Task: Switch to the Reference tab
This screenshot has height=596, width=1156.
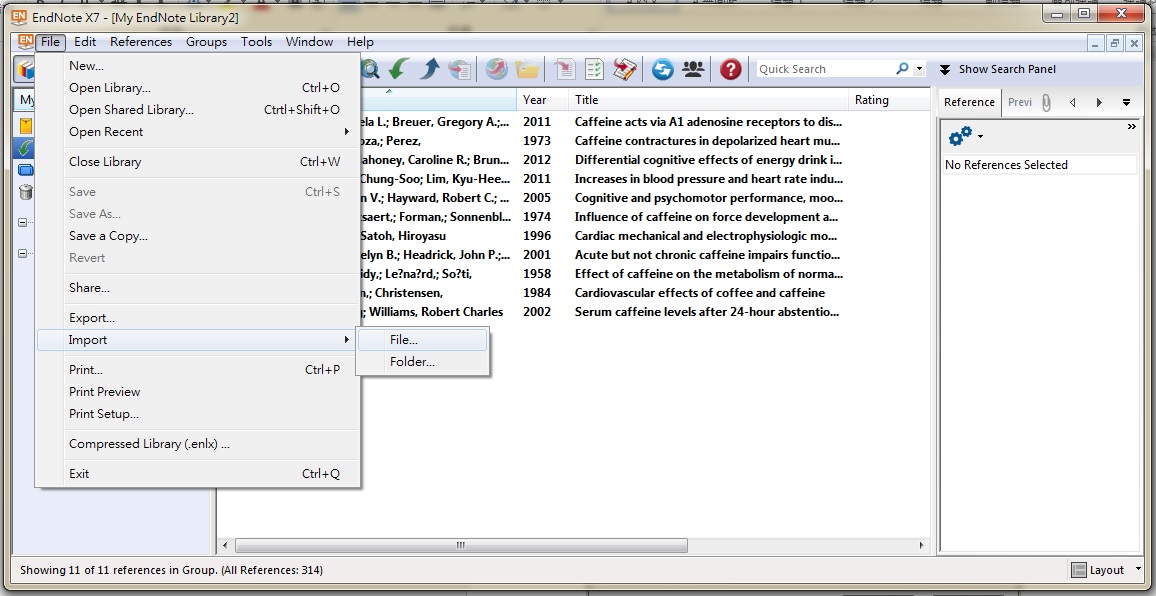Action: coord(969,103)
